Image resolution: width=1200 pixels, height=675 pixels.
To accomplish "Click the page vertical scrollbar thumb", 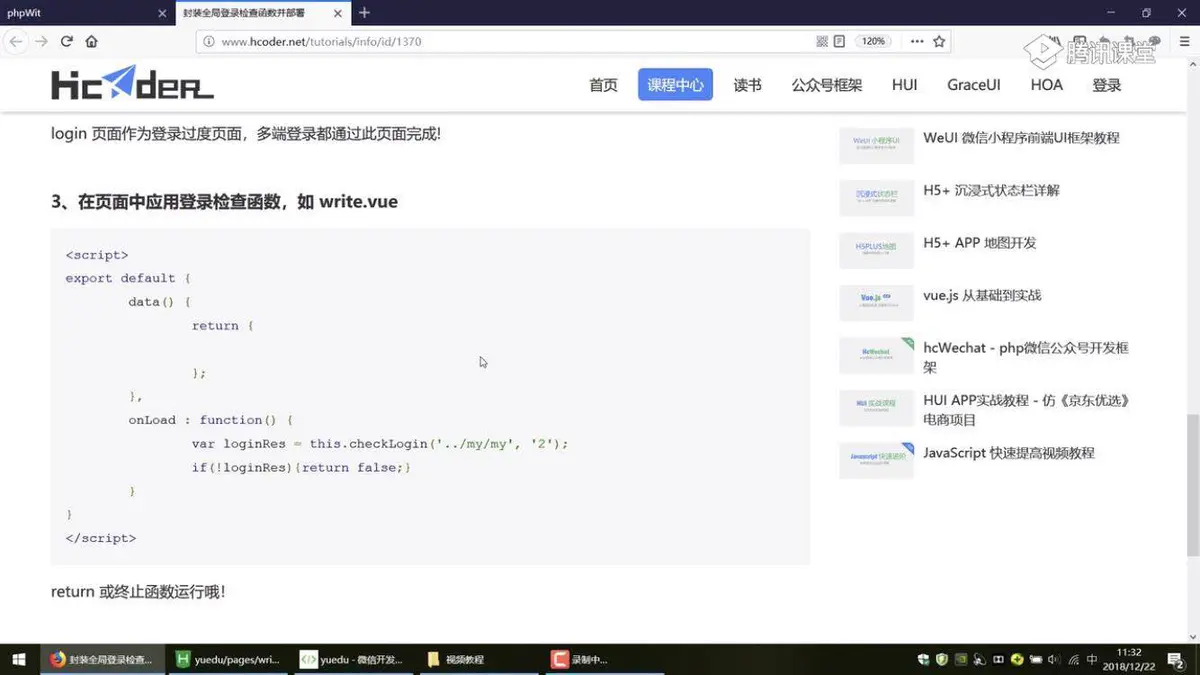I will (1192, 484).
